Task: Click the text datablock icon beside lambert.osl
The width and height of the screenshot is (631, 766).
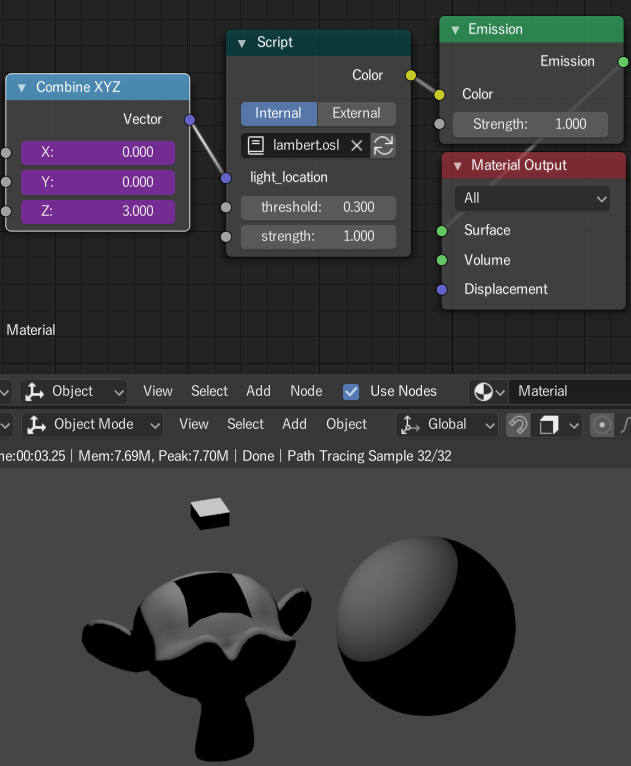Action: (255, 146)
